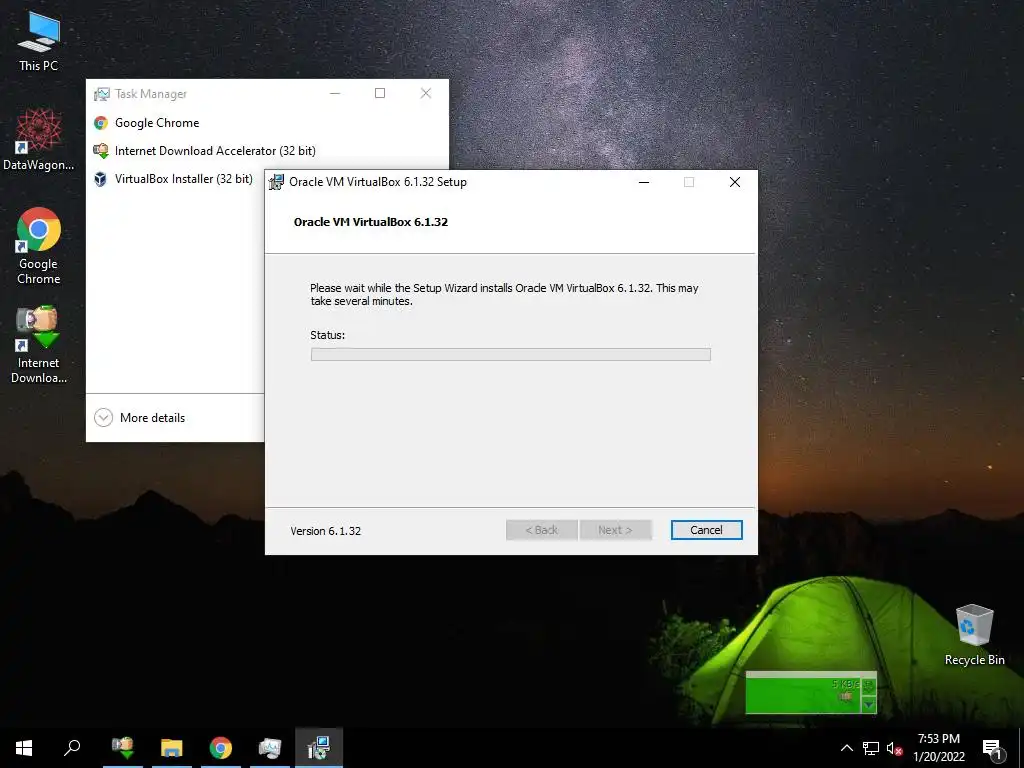The image size is (1024, 768).
Task: Launch Google Chrome from desktop shortcut
Action: 39,246
